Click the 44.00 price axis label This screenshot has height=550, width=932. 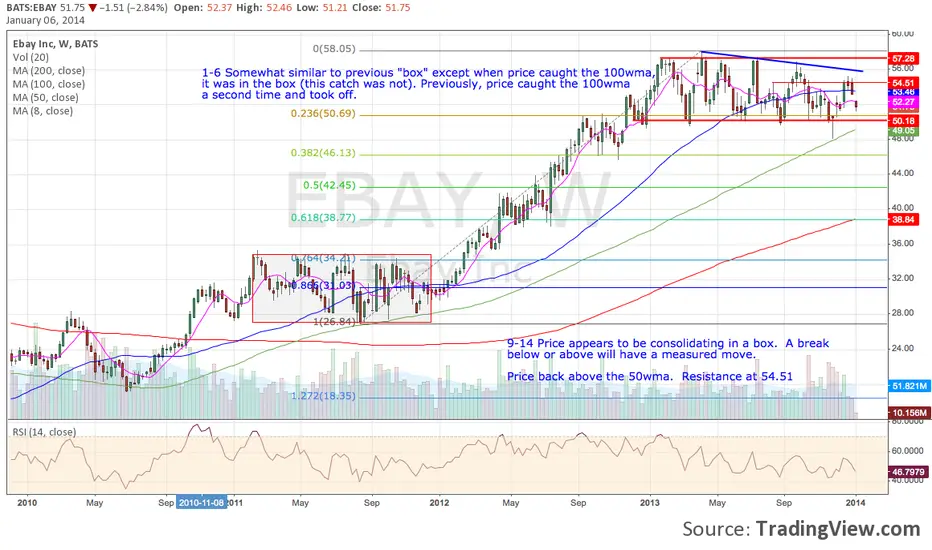[x=902, y=173]
